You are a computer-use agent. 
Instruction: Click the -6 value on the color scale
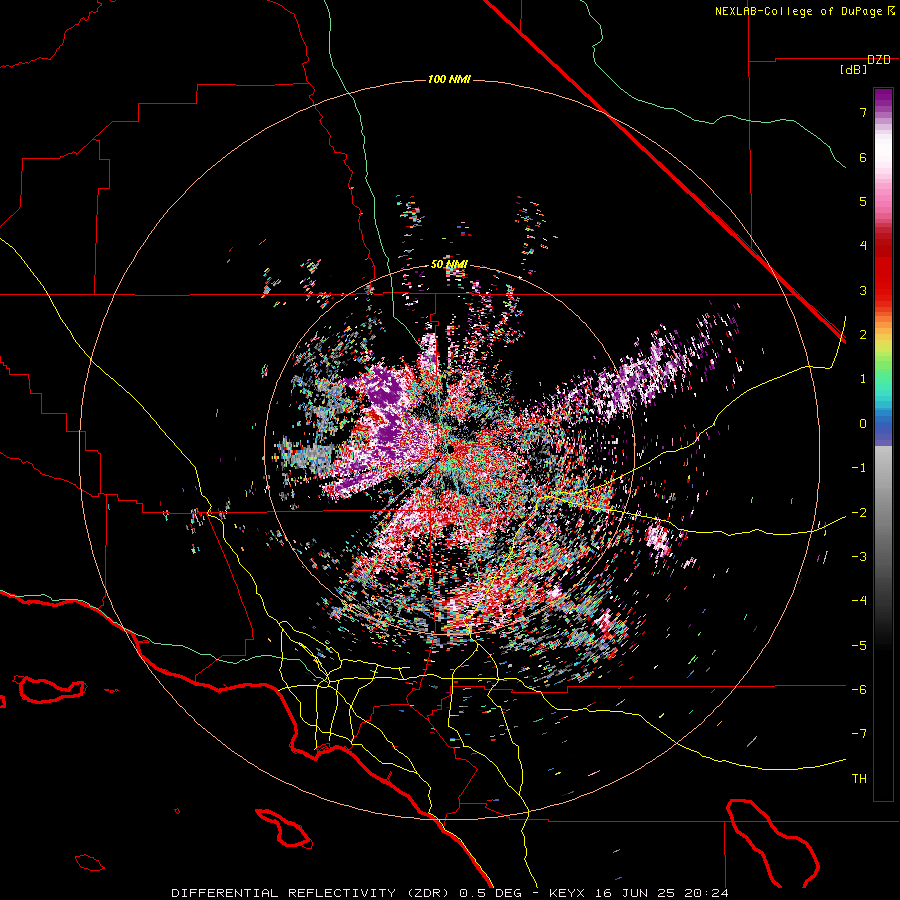859,690
